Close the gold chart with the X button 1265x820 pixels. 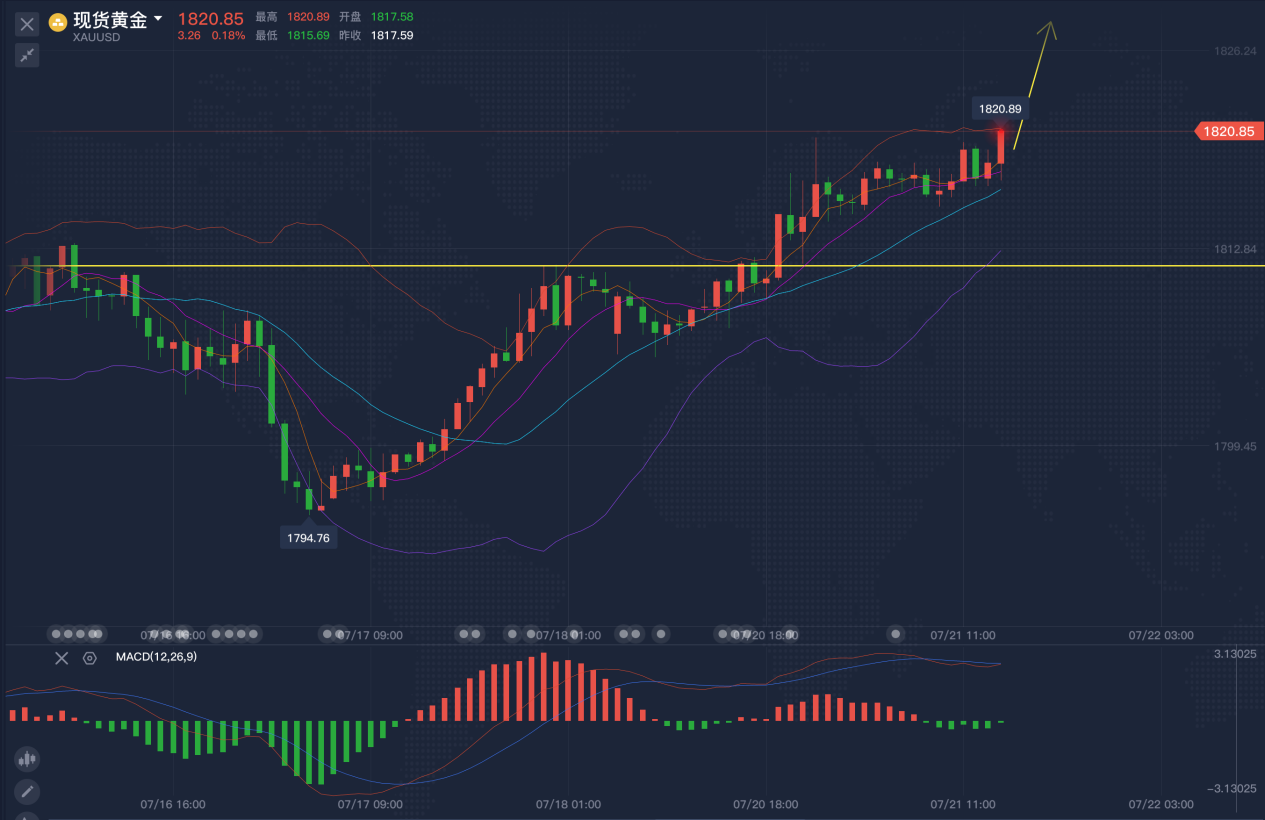click(27, 24)
